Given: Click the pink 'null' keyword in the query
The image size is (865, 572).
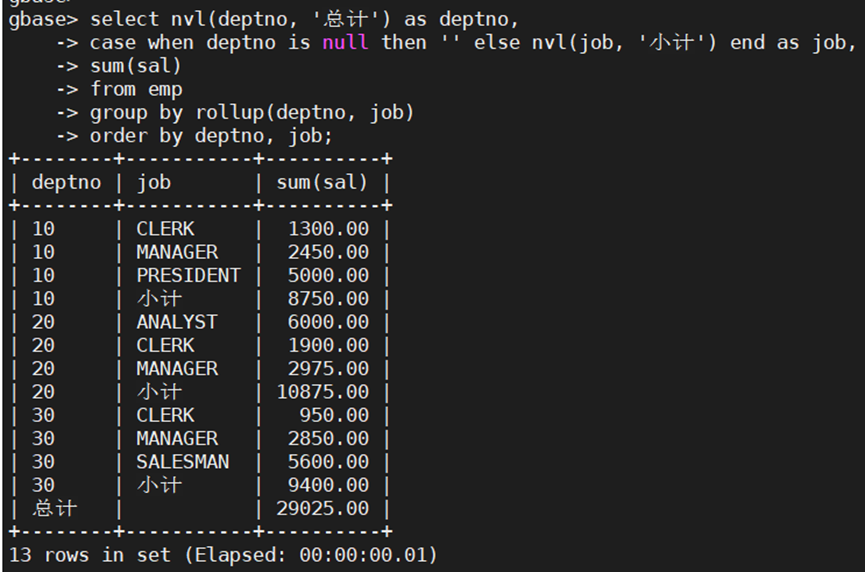Looking at the screenshot, I should point(345,42).
